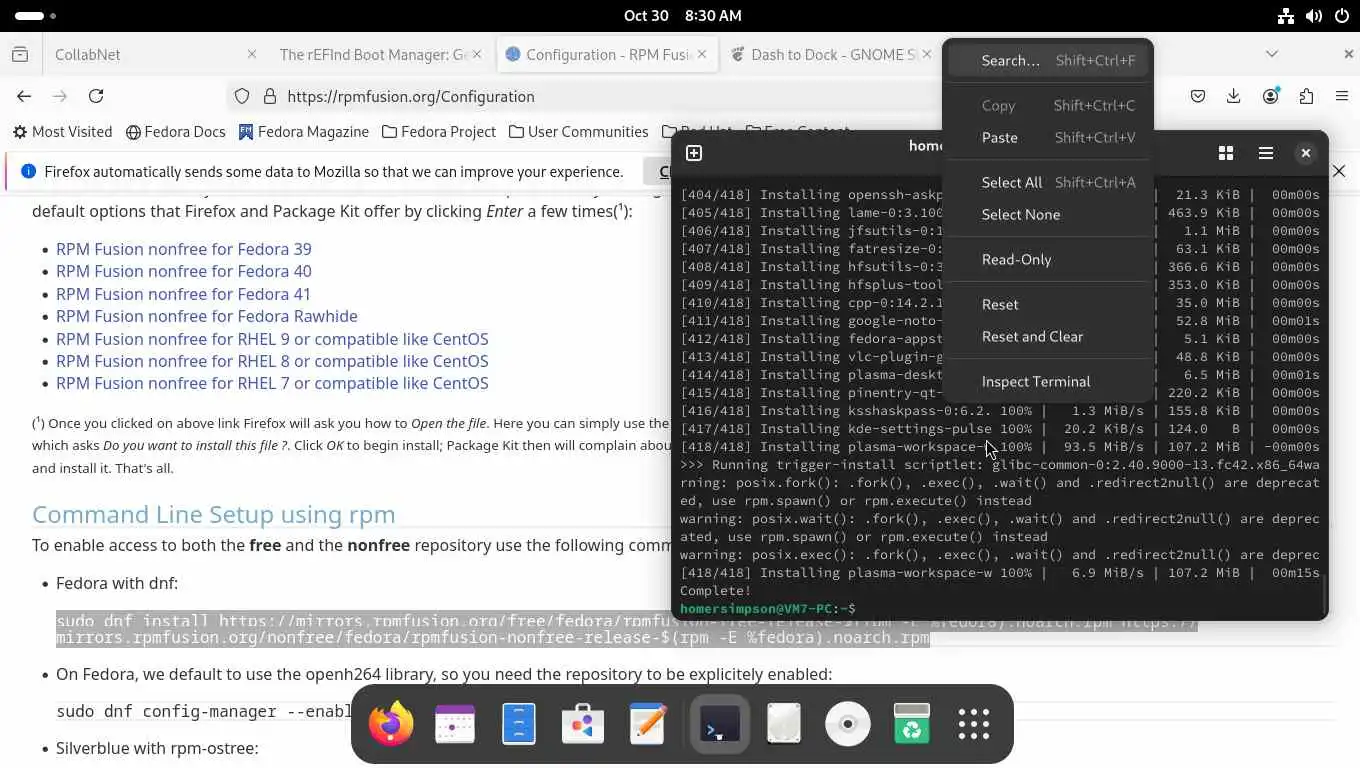1360x768 pixels.
Task: Click the Command Line Setup using rpm heading
Action: click(213, 514)
